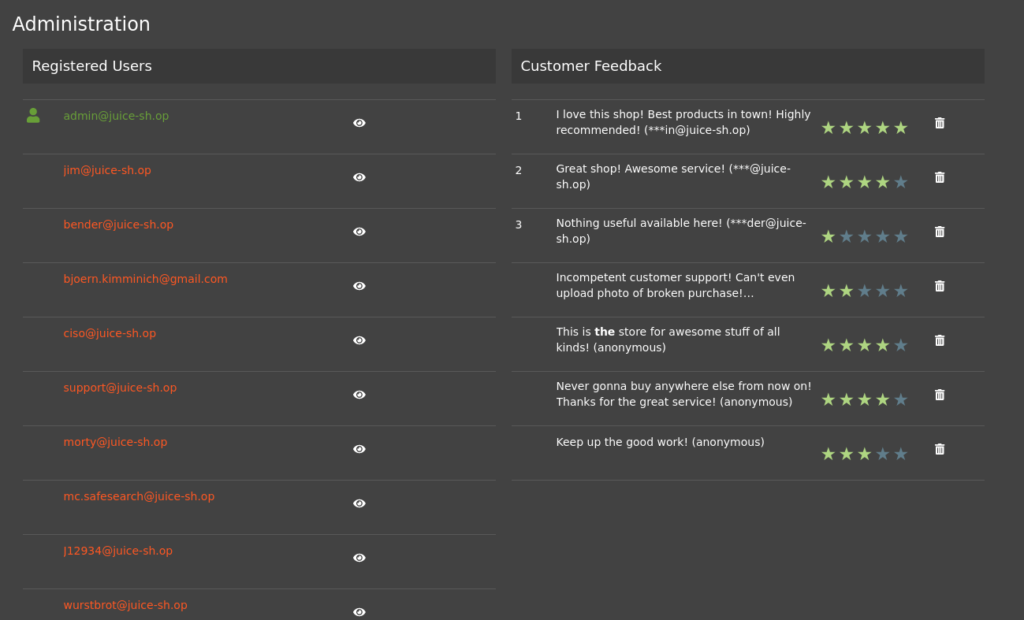Delete the 'Nothing useful available here!' feedback

point(939,231)
